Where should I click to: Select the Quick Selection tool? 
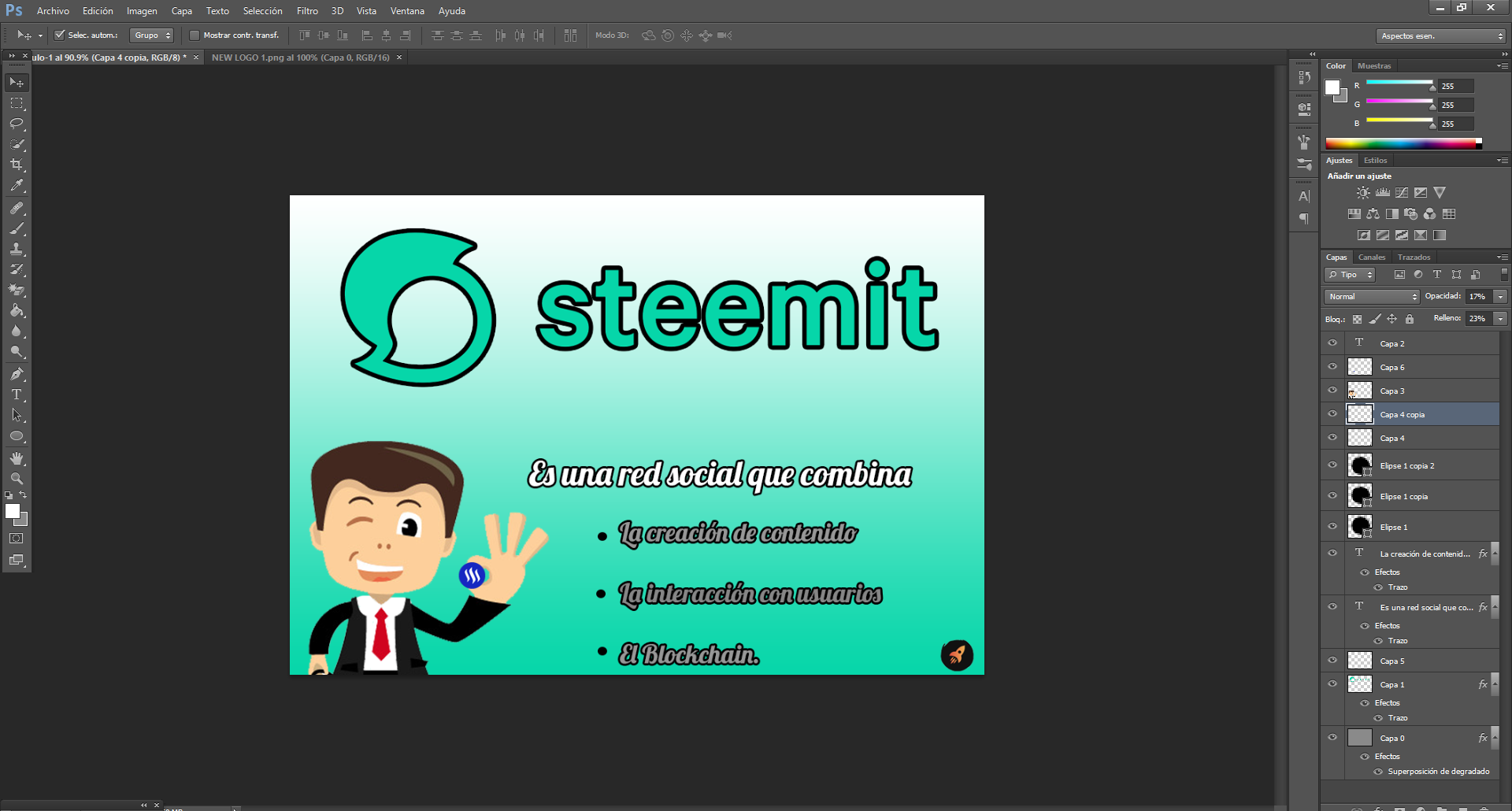(x=17, y=144)
